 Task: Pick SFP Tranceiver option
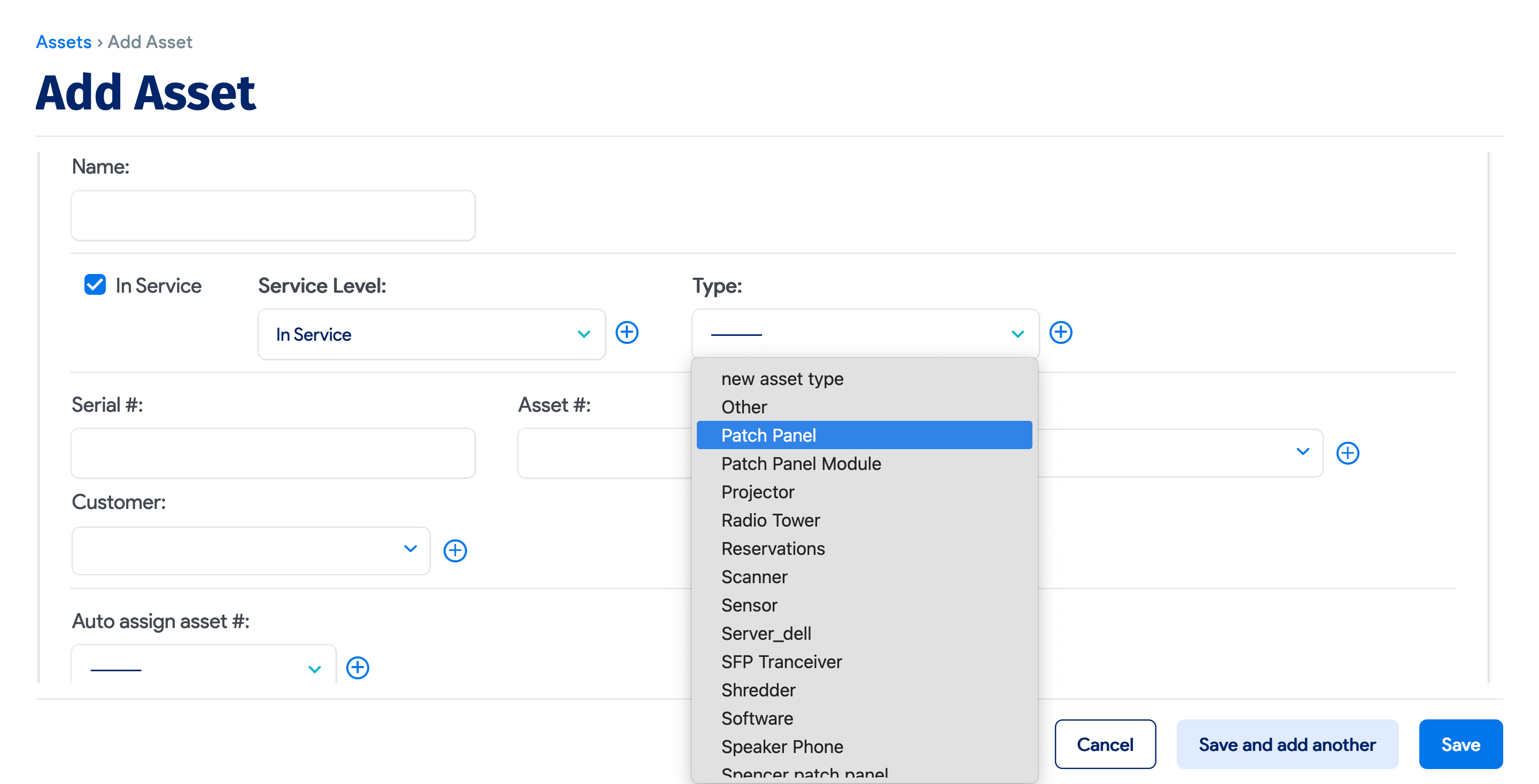coord(781,662)
